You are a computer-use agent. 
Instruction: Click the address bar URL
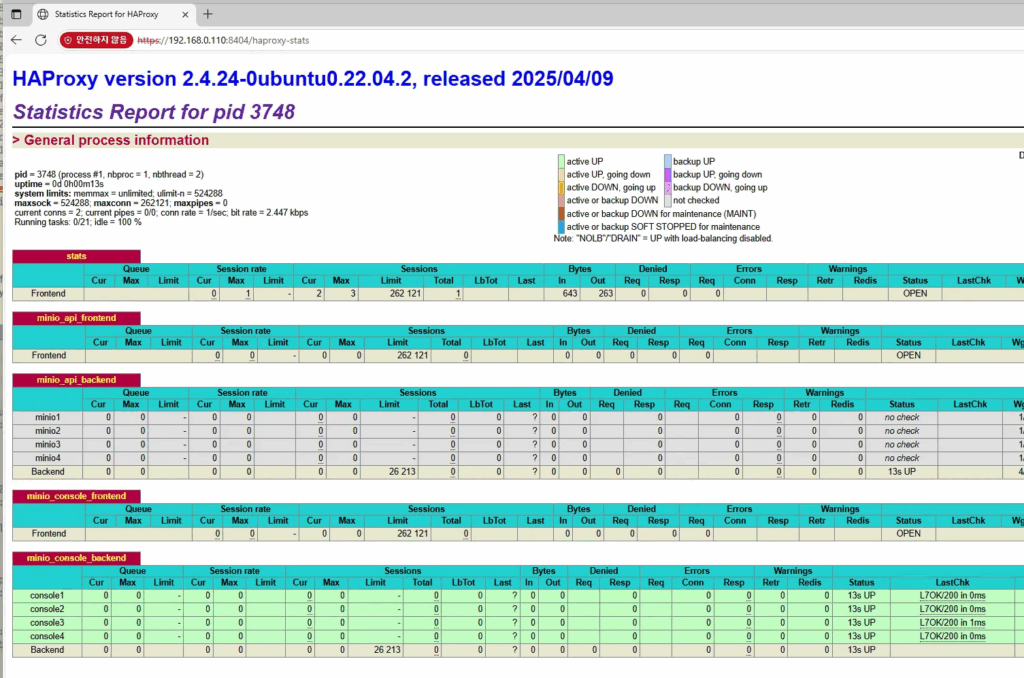[x=223, y=40]
